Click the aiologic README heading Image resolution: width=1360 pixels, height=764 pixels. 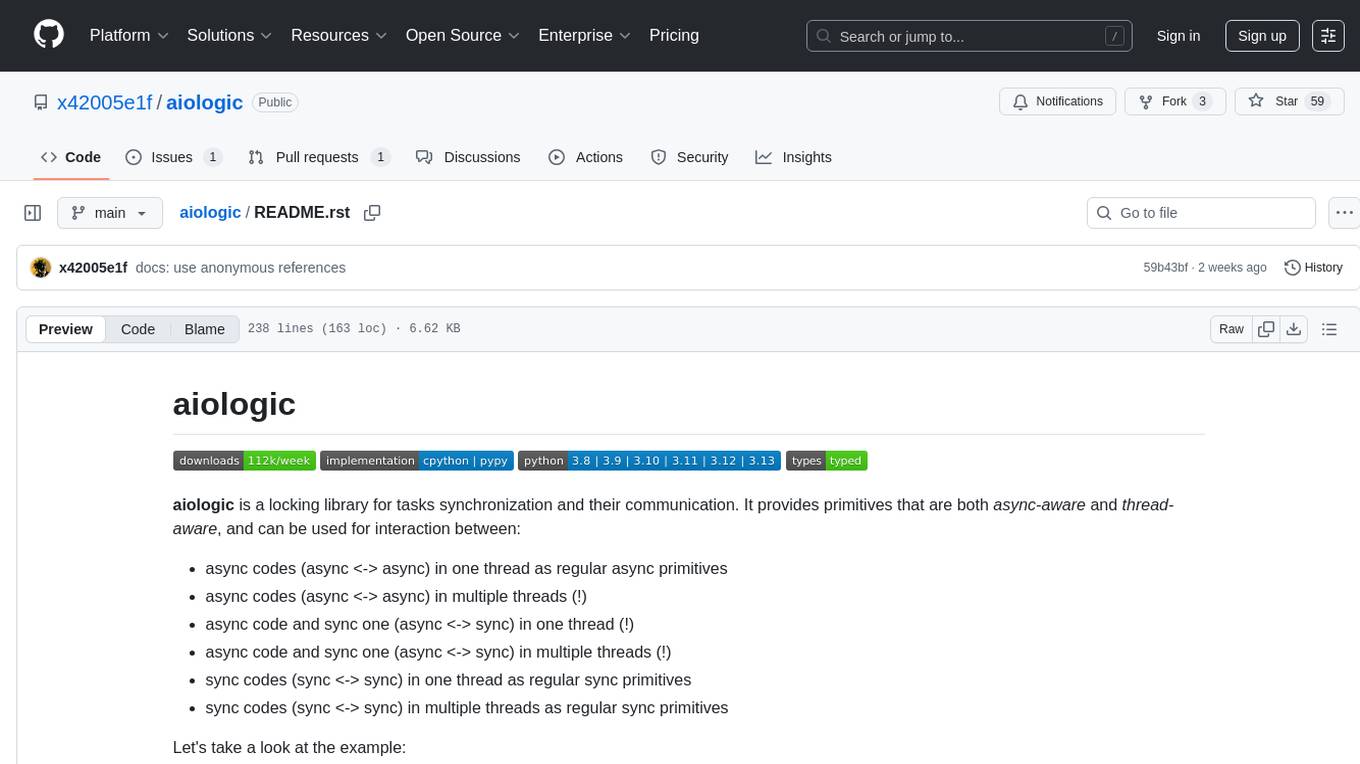click(234, 404)
